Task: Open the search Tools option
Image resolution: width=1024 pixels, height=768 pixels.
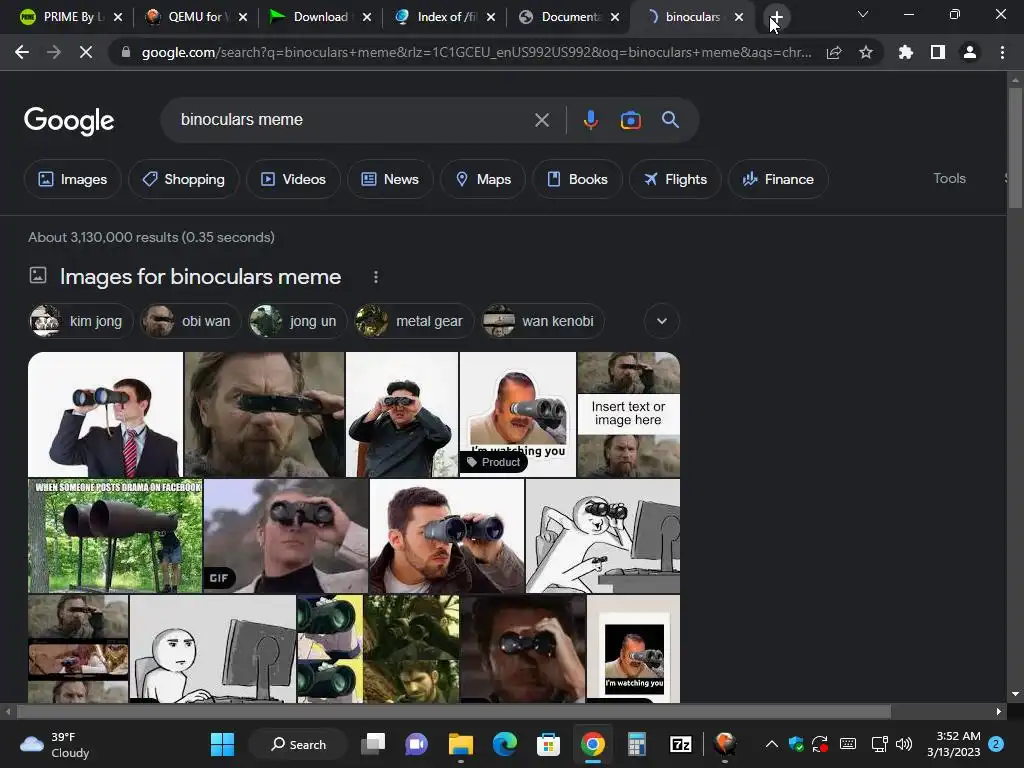Action: 949,178
